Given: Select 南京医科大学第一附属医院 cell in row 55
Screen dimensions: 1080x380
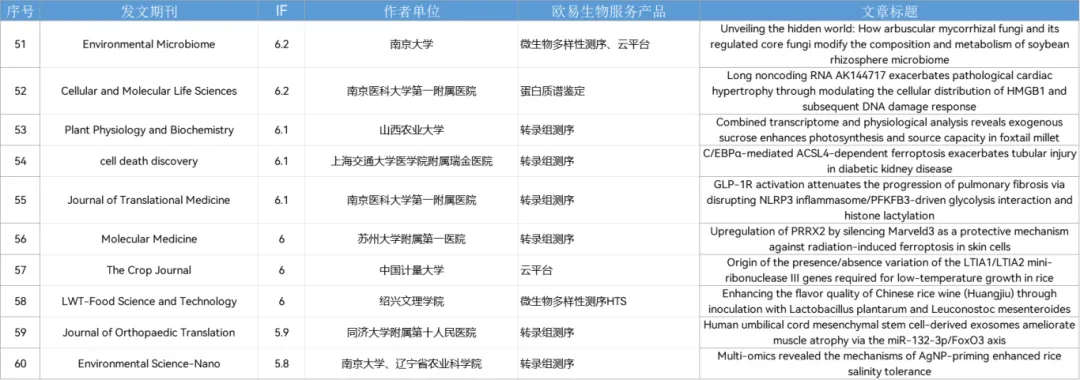Looking at the screenshot, I should 411,200.
